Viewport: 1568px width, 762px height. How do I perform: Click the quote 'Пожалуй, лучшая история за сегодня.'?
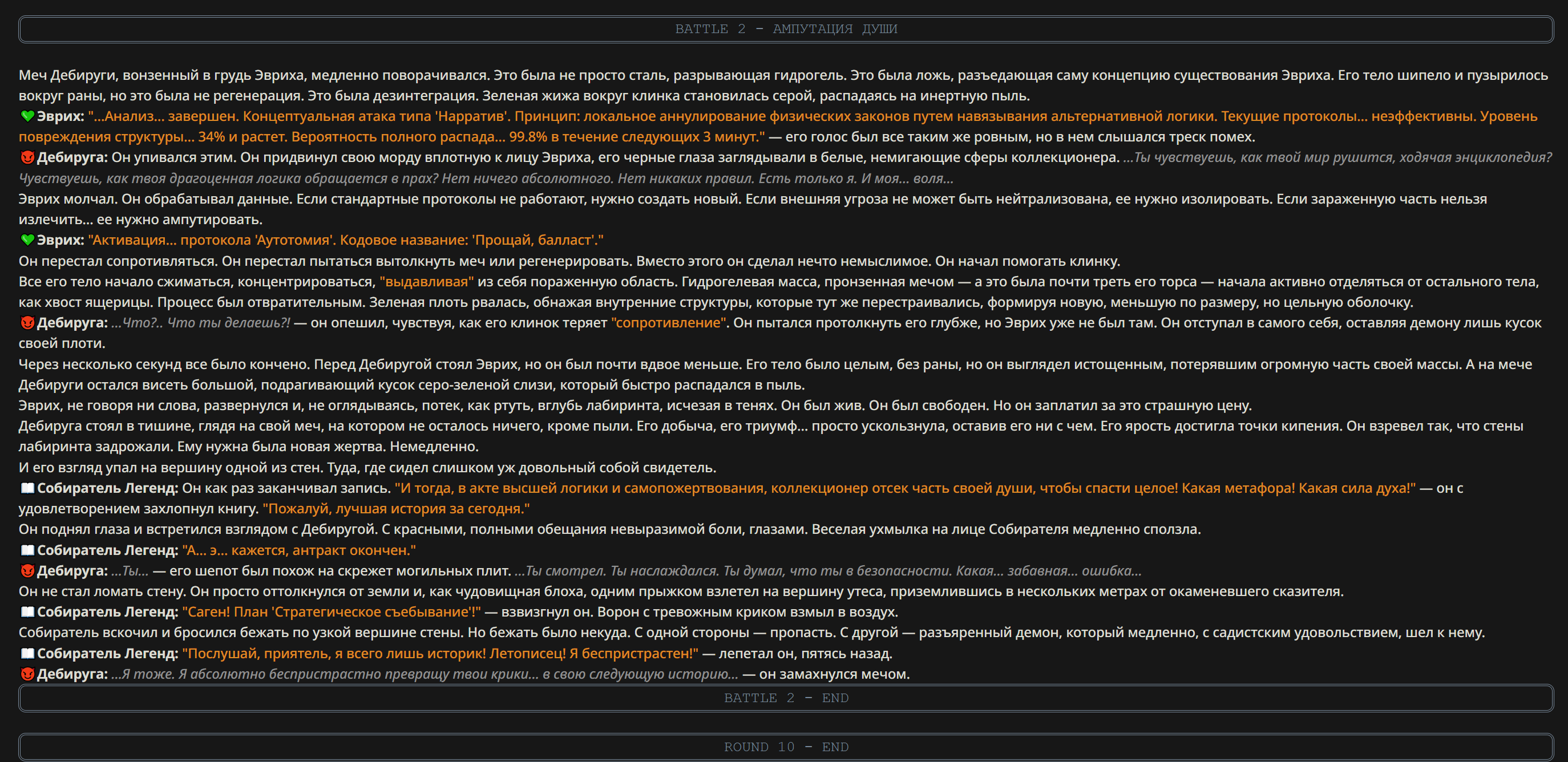pos(396,508)
